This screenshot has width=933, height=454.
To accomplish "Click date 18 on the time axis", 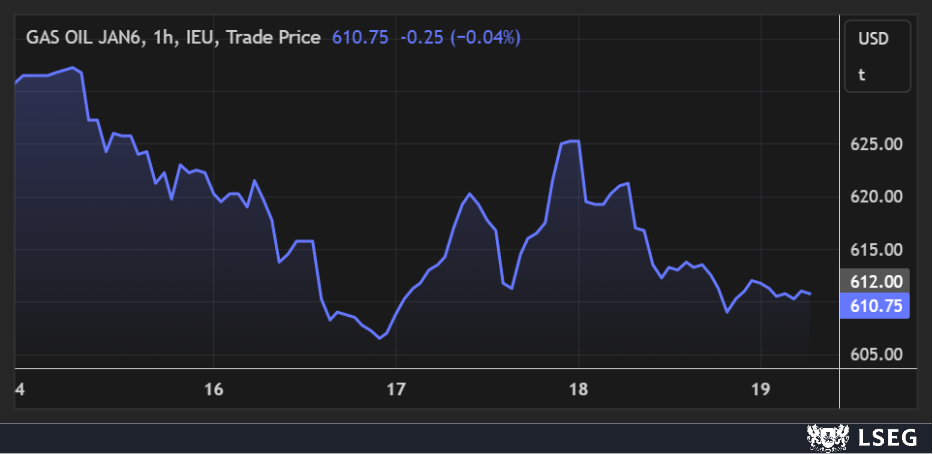I will coord(578,389).
